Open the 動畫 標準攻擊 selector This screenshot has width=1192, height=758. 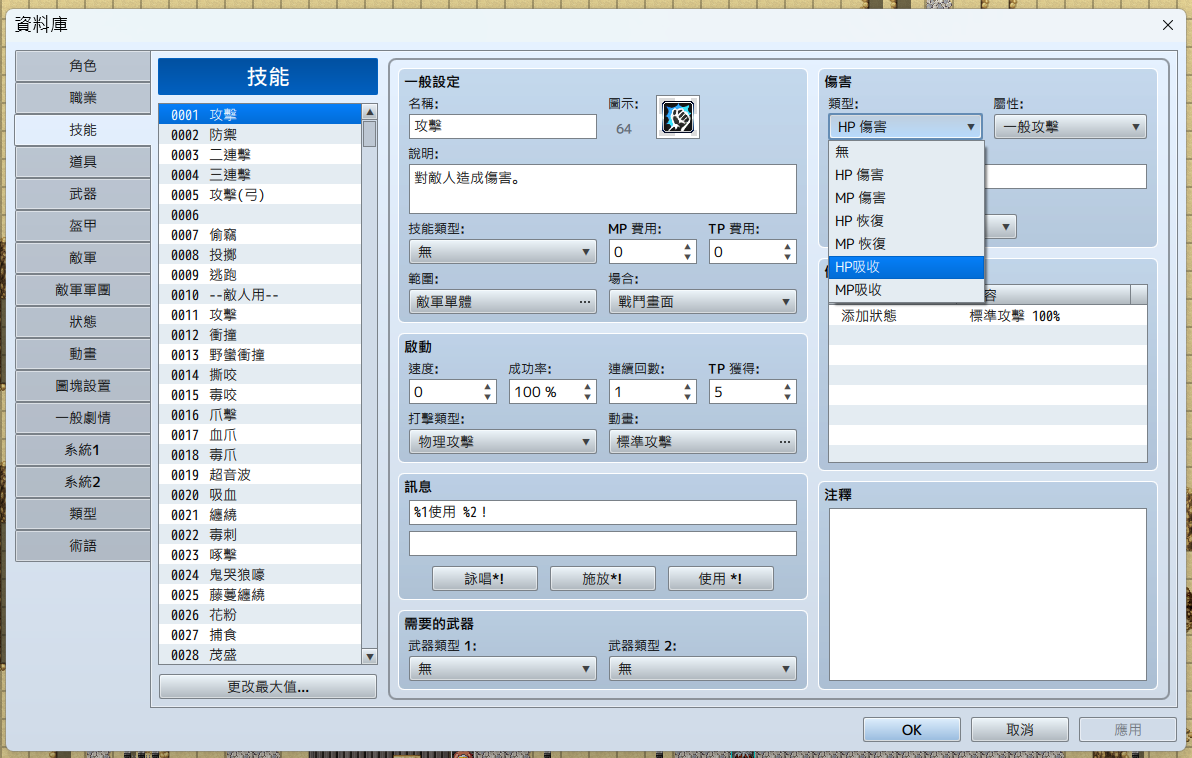point(702,442)
